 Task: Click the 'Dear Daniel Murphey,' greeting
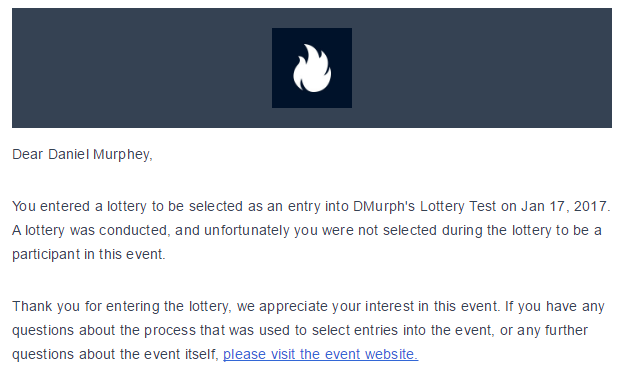tap(82, 154)
